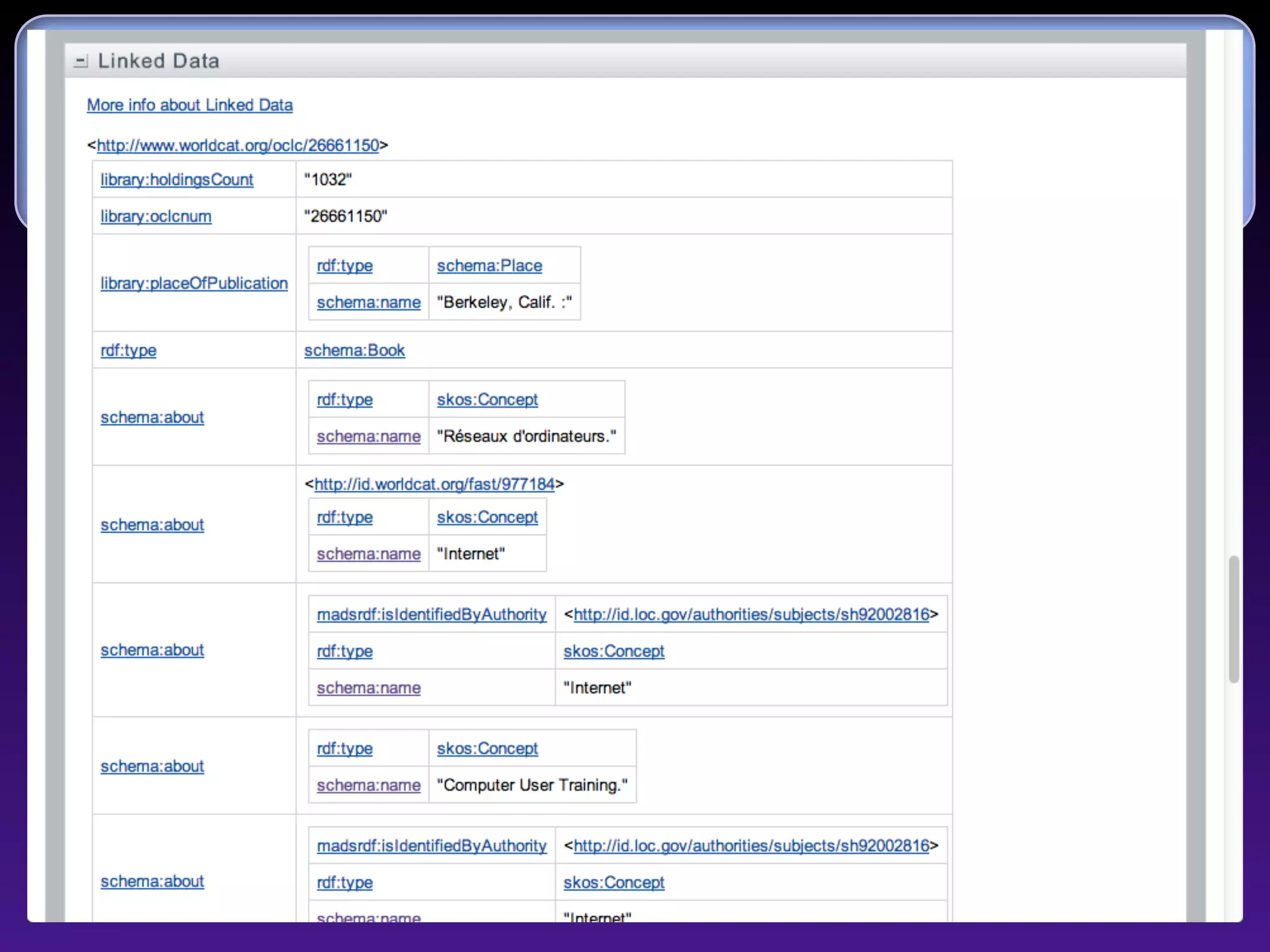Click schema:about for Réseaux d'ordinateurs row
Image resolution: width=1270 pixels, height=952 pixels.
pyautogui.click(x=152, y=418)
